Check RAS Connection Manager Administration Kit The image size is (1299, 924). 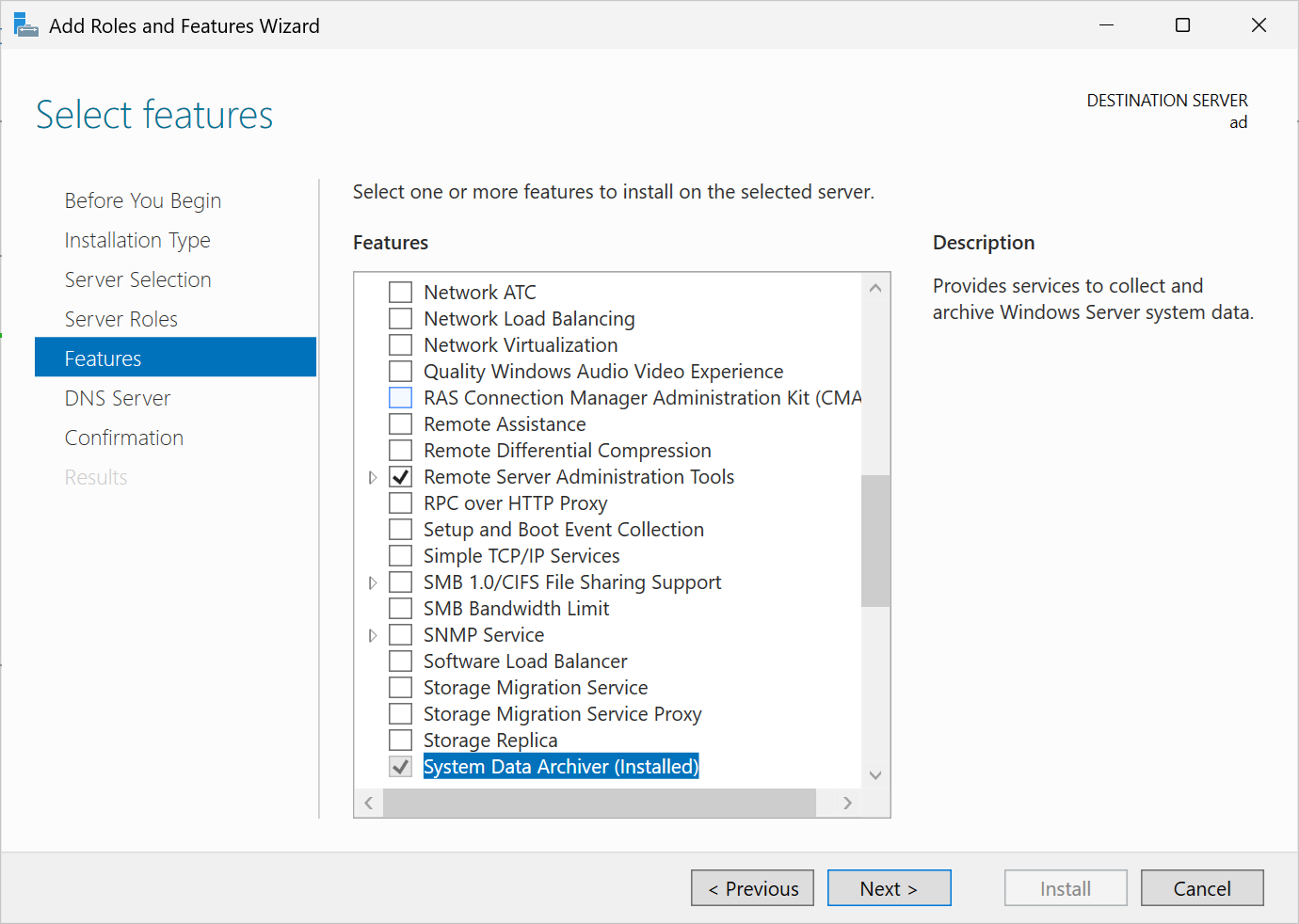[x=400, y=397]
